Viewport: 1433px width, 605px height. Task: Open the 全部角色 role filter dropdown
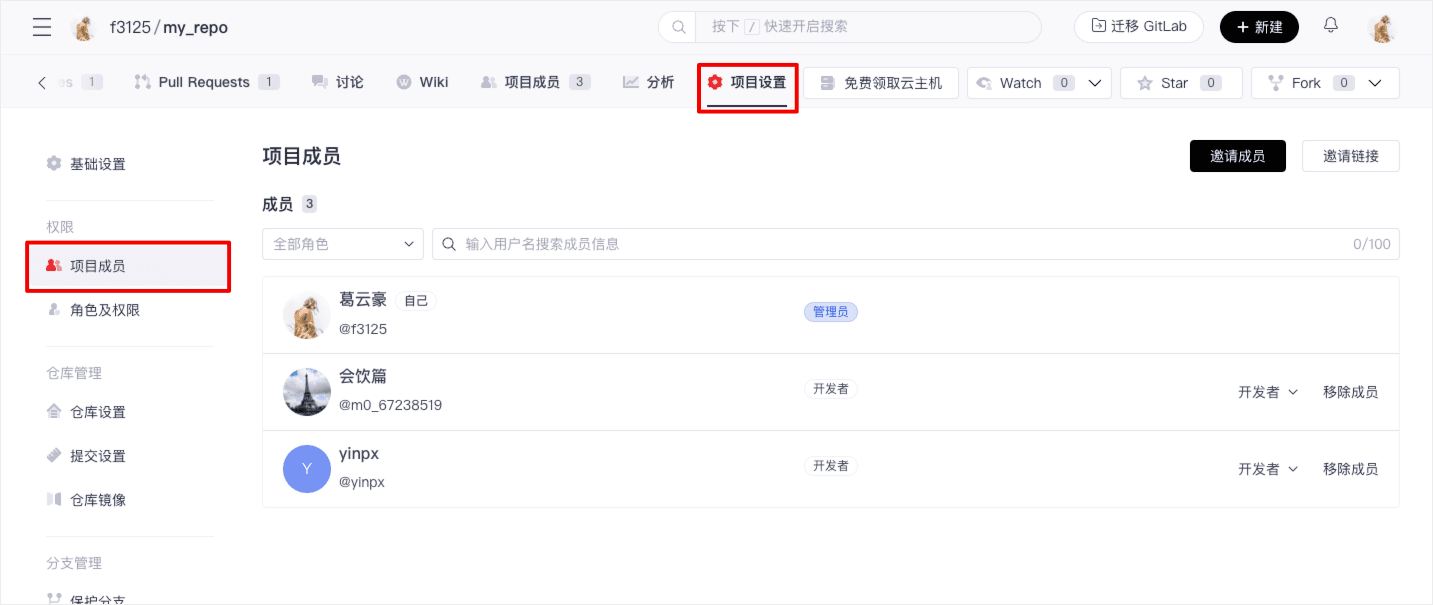[343, 244]
